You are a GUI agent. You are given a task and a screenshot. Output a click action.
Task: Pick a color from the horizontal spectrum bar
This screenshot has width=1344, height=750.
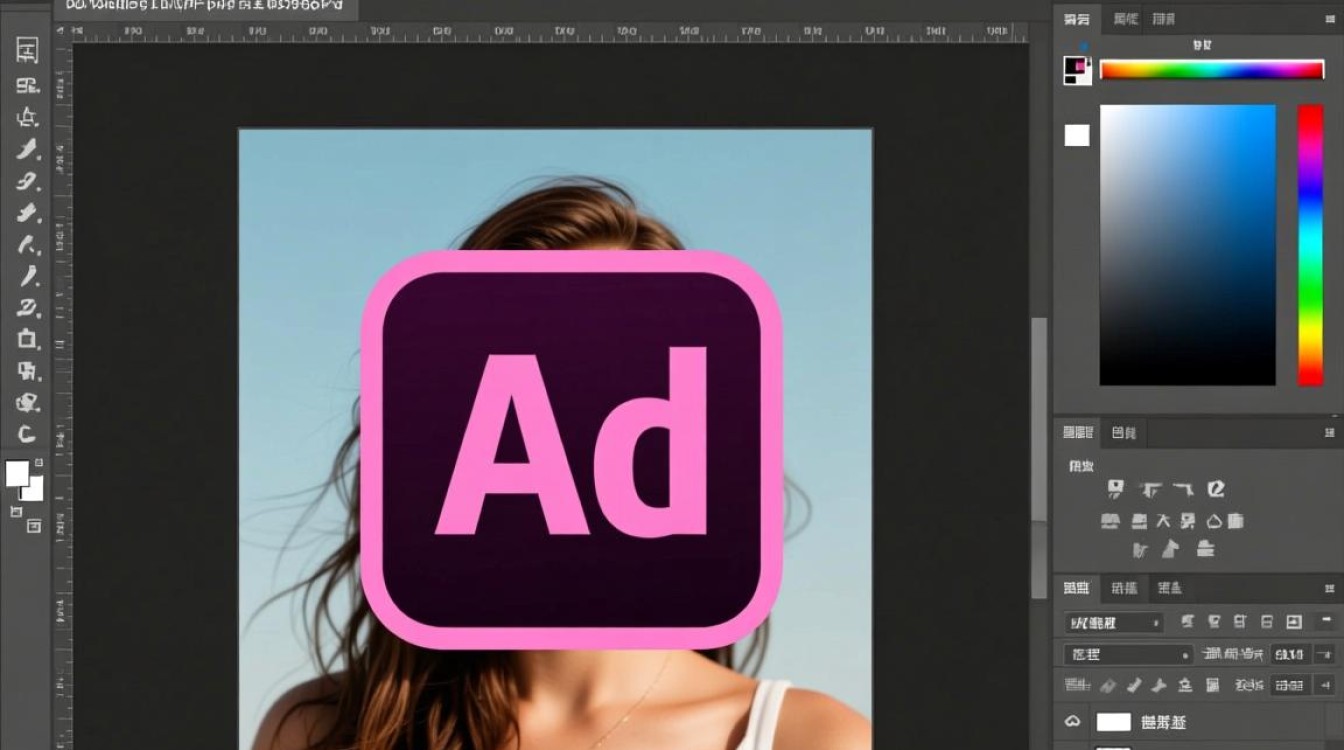tap(1212, 69)
